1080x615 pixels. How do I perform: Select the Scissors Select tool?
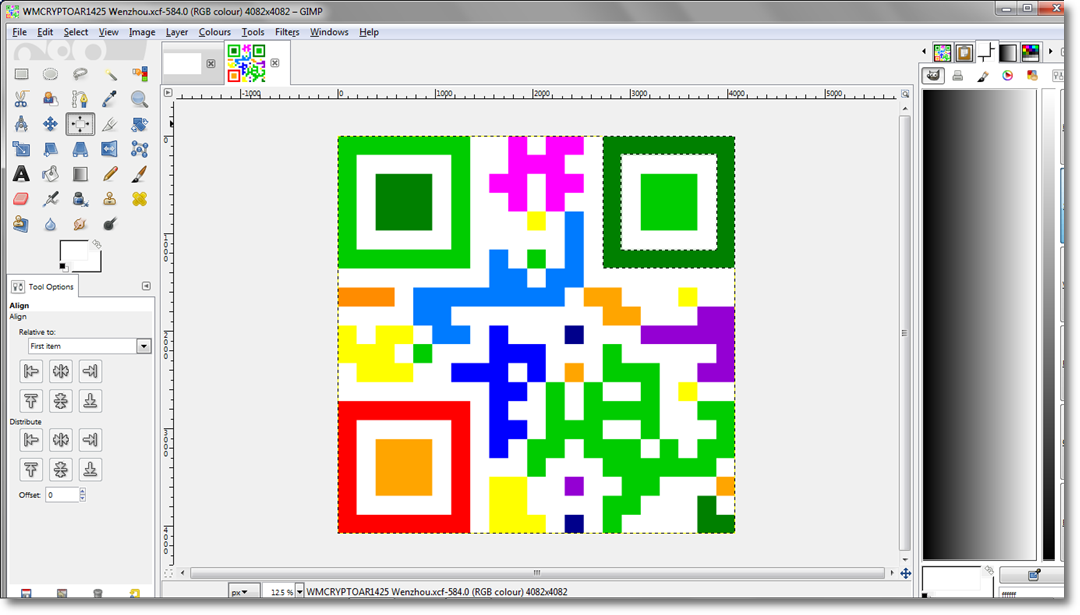21,99
